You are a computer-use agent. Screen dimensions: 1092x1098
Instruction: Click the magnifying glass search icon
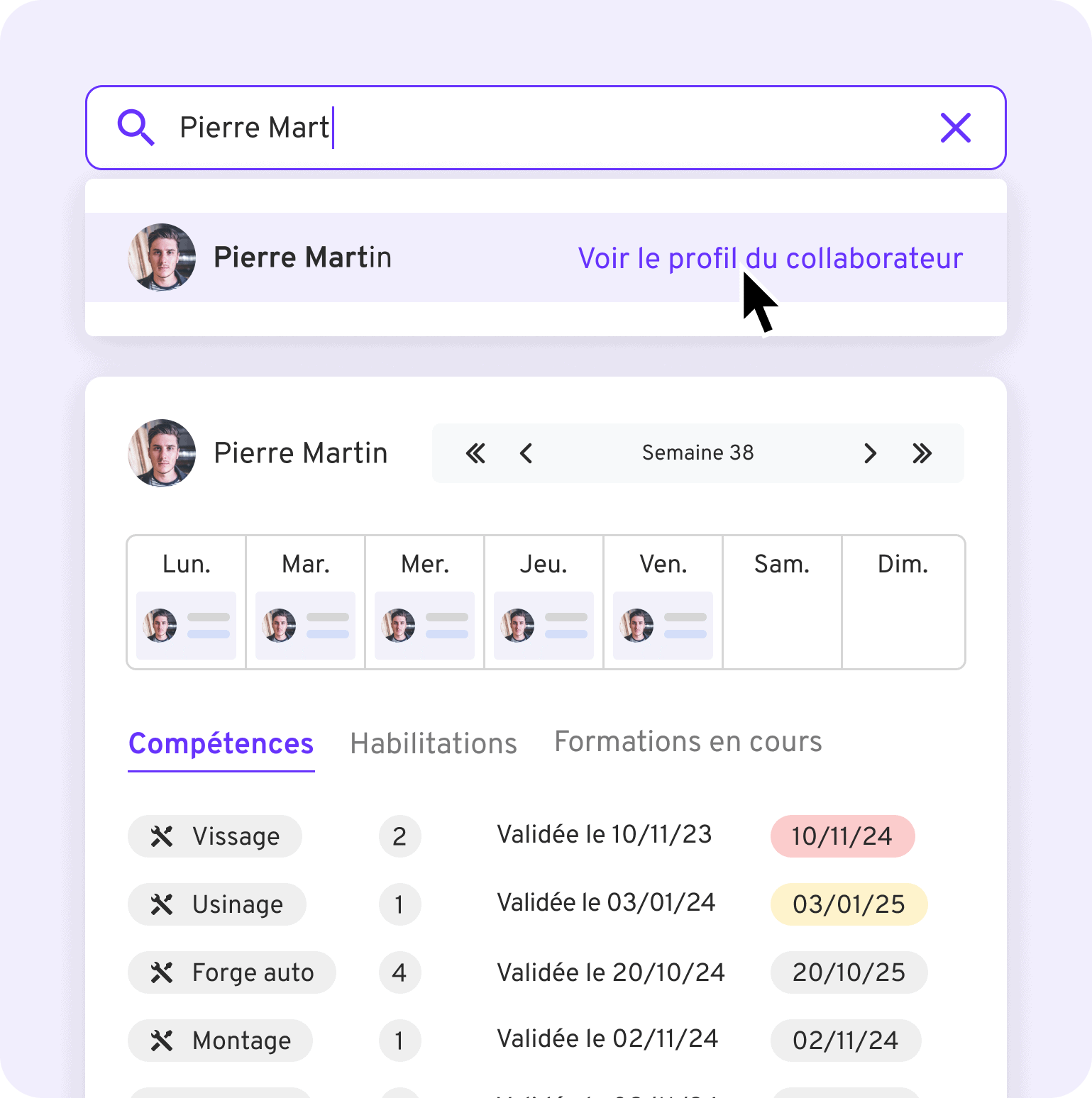point(136,128)
